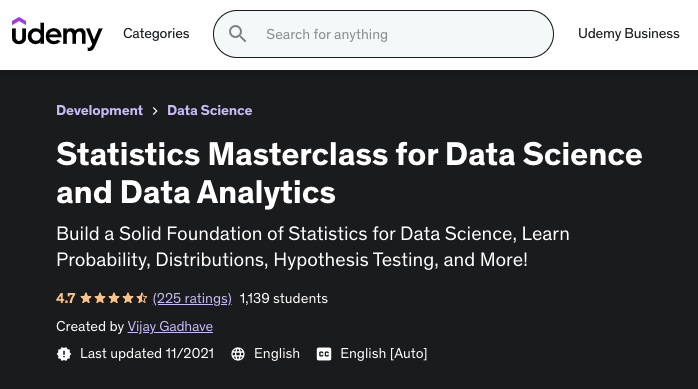Open the 225 ratings link

(192, 298)
